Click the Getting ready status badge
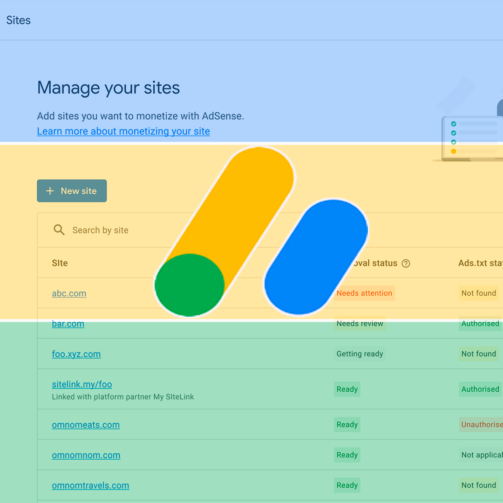This screenshot has width=503, height=503. coord(360,354)
